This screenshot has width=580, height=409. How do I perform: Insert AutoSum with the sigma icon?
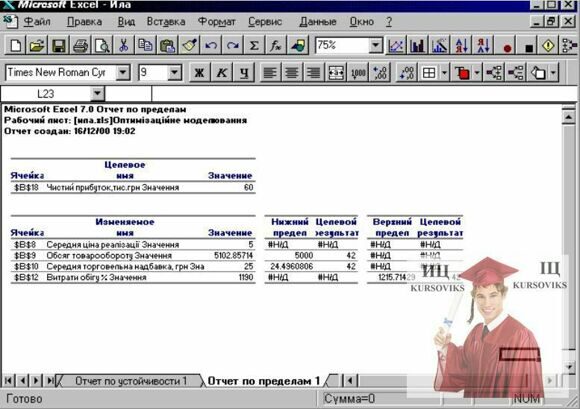pyautogui.click(x=254, y=46)
